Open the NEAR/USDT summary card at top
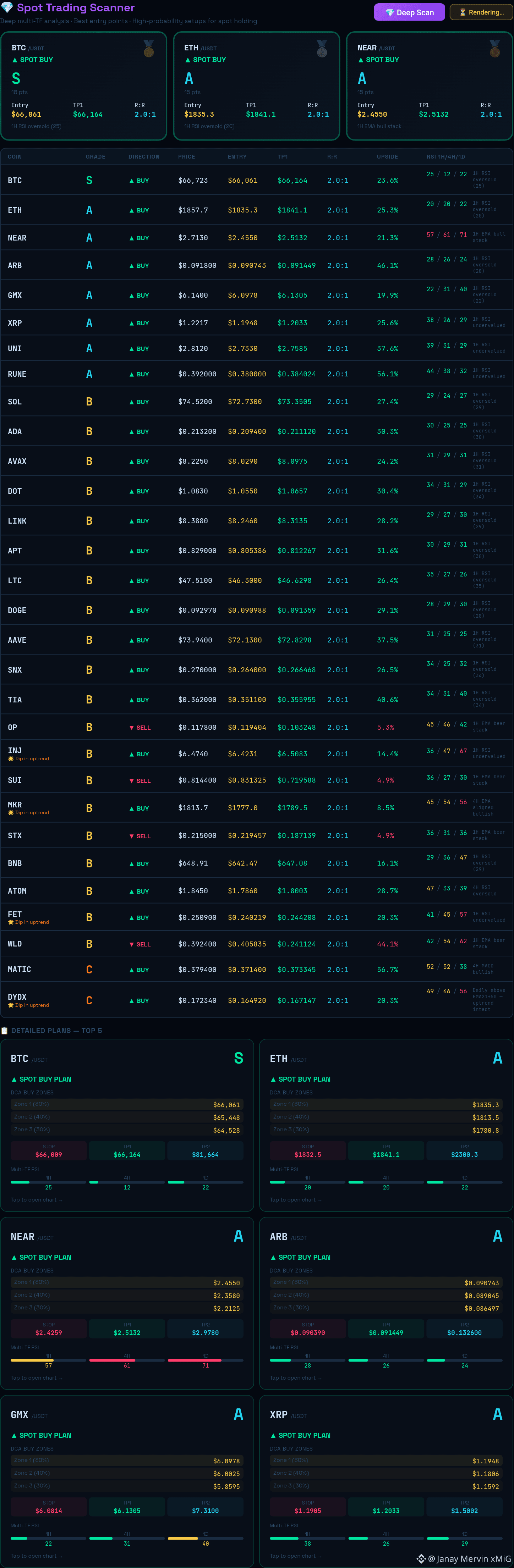Image resolution: width=514 pixels, height=1568 pixels. click(430, 86)
